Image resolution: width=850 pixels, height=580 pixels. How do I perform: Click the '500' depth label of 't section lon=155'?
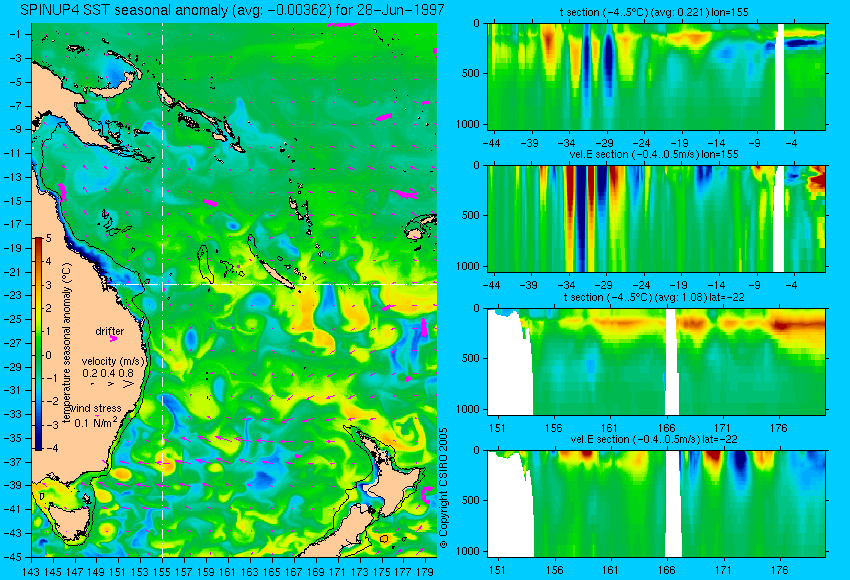point(471,73)
